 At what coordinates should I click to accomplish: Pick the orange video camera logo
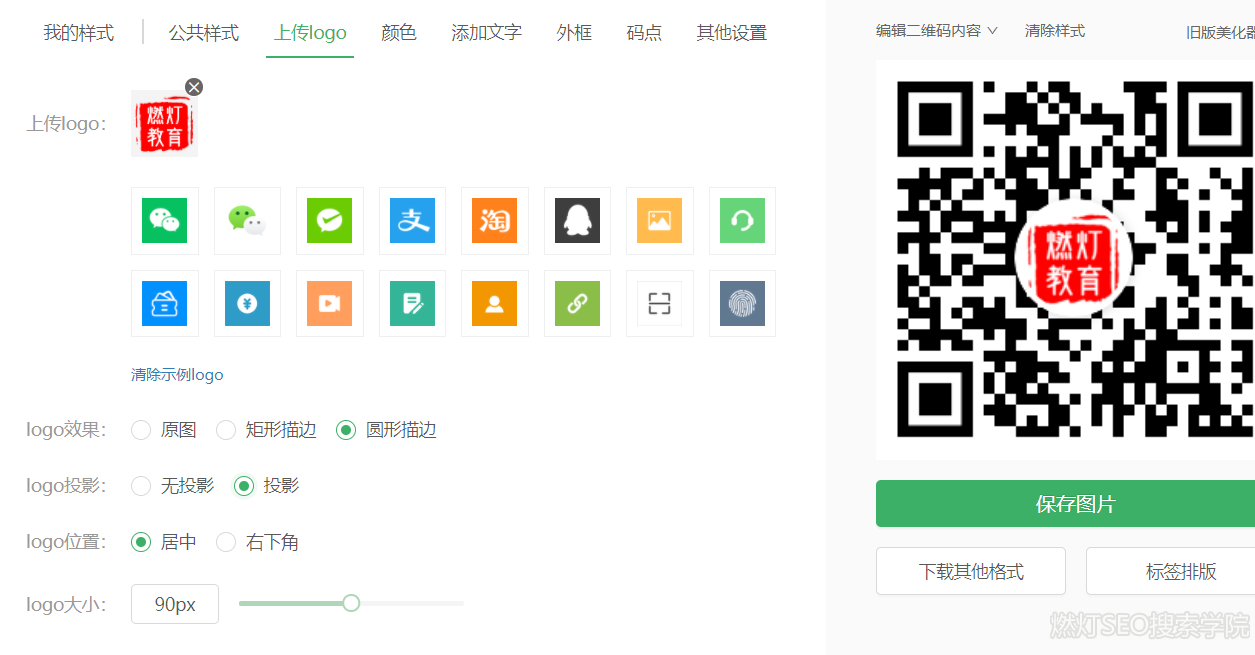[330, 304]
